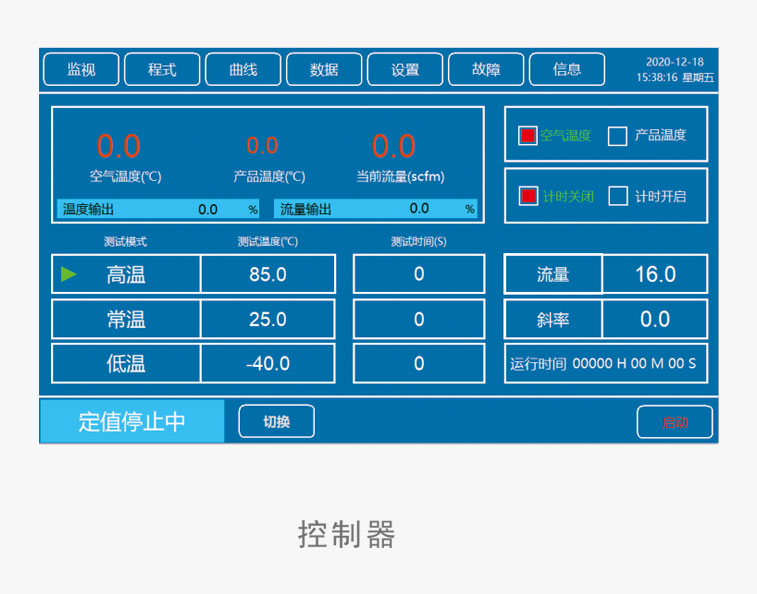This screenshot has height=594, width=757.
Task: Click the 流量 flow label button
Action: point(553,274)
